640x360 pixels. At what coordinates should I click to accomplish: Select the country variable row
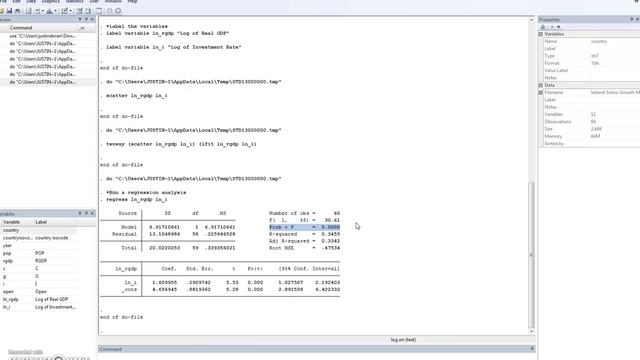(38, 230)
